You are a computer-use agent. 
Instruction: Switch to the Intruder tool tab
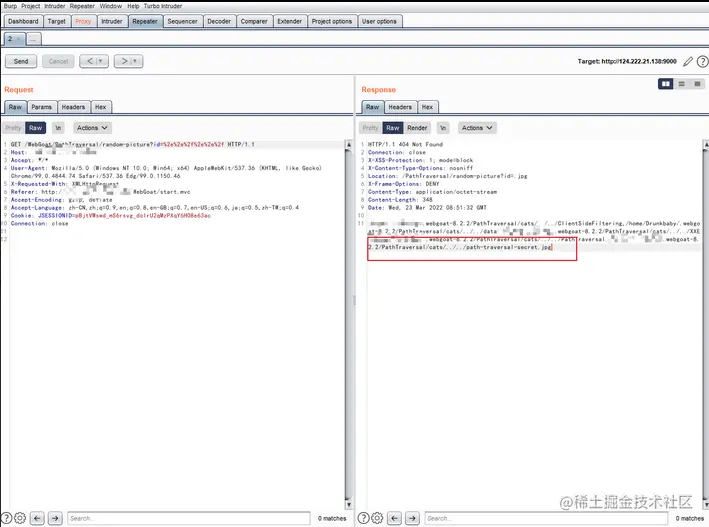[112, 21]
